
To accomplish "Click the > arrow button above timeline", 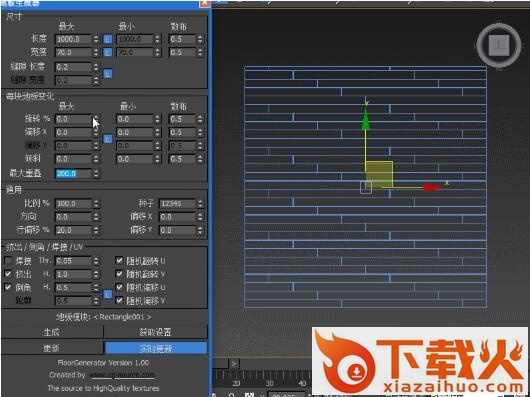I will tap(234, 364).
